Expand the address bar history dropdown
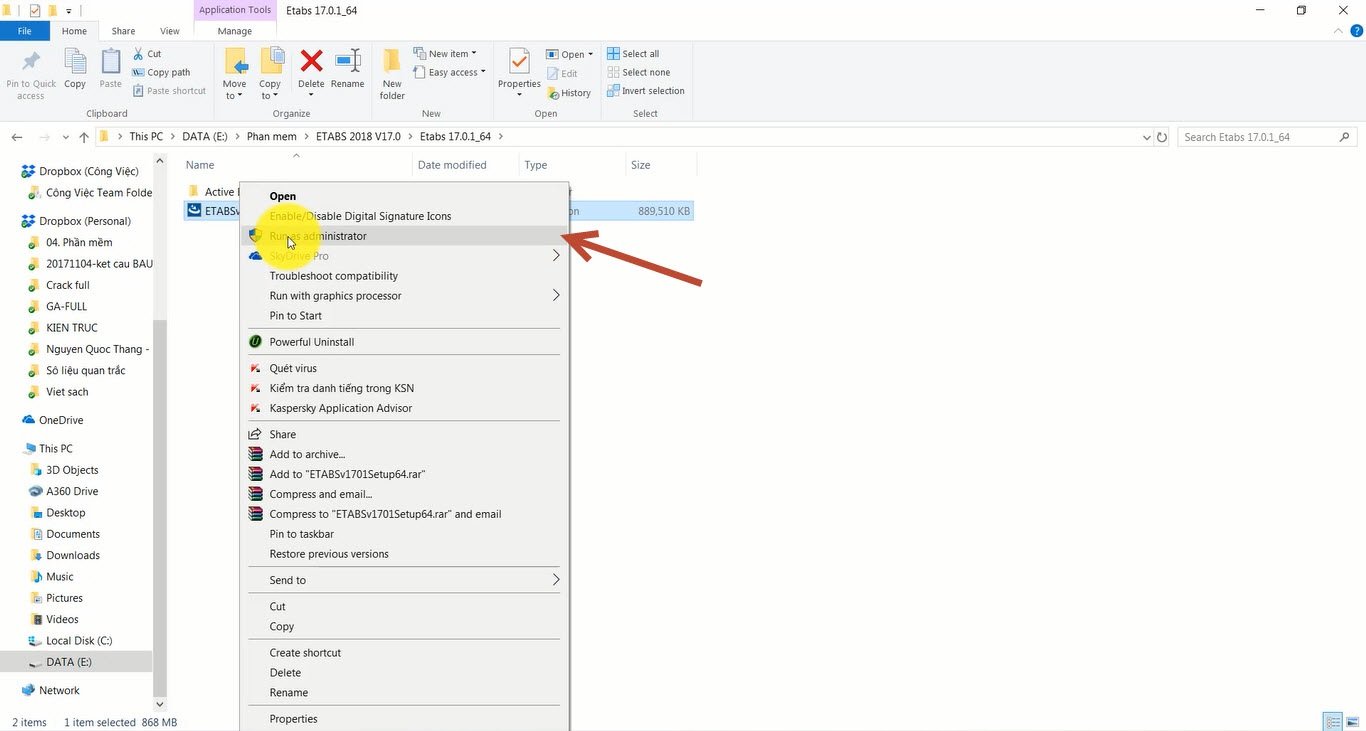Image resolution: width=1366 pixels, height=731 pixels. point(1146,137)
